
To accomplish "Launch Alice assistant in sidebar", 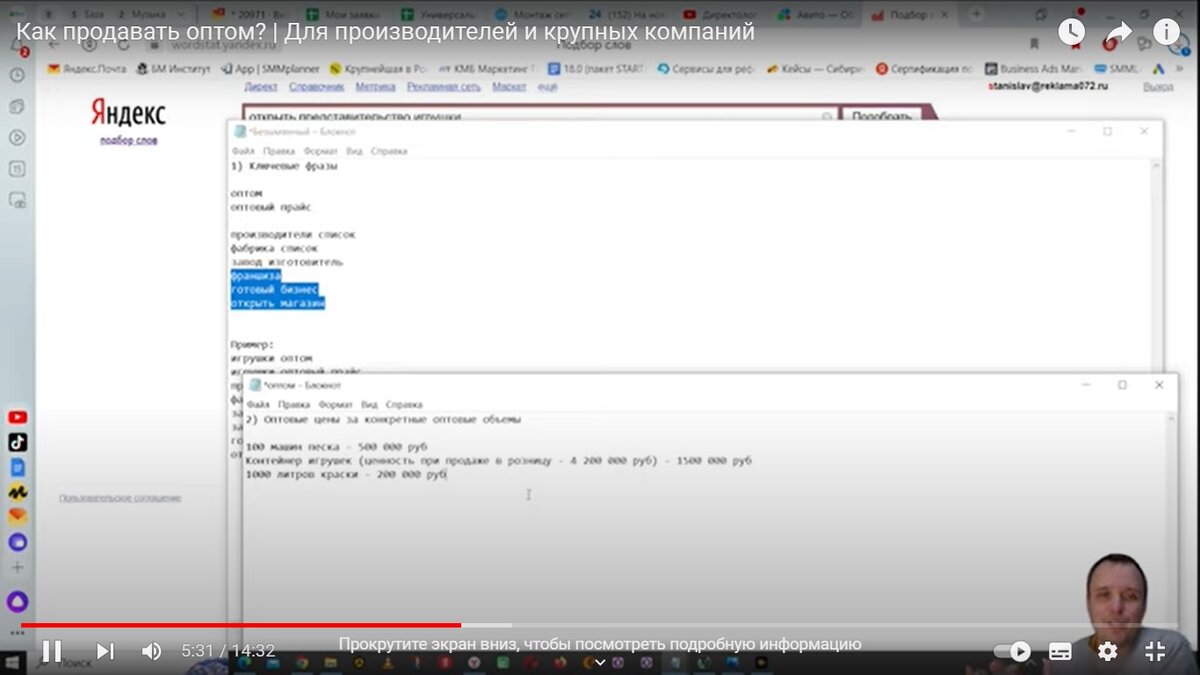I will click(17, 601).
